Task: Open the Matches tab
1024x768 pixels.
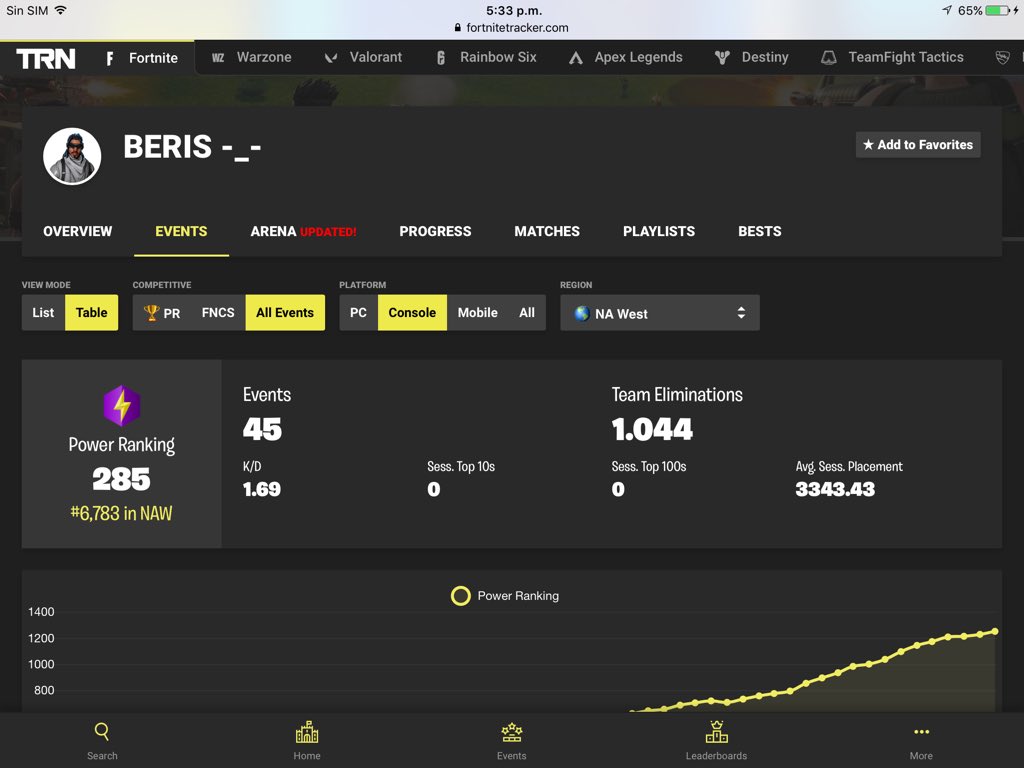Action: 547,231
